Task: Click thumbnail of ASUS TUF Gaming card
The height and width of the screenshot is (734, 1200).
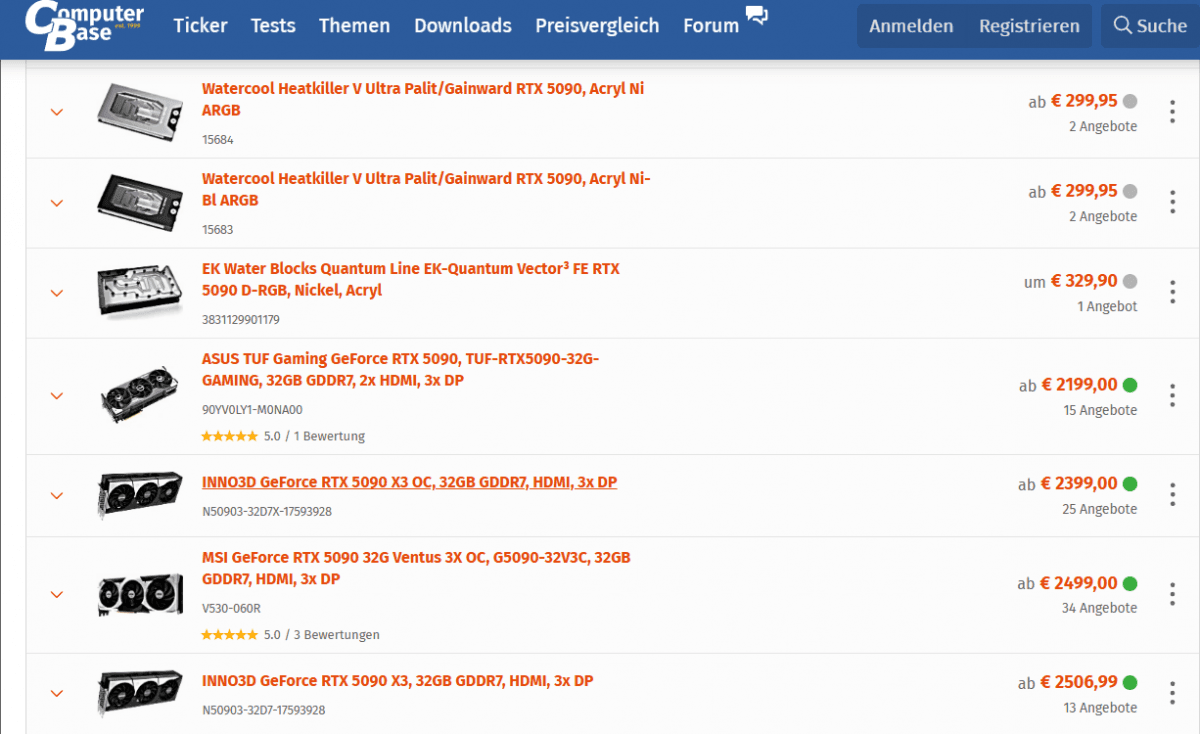Action: (x=139, y=395)
